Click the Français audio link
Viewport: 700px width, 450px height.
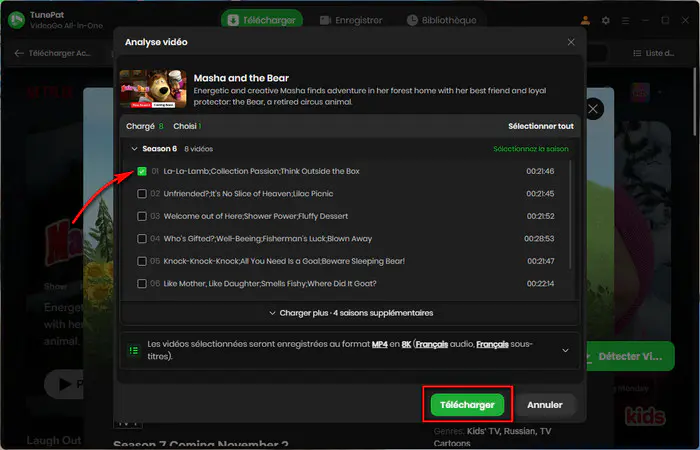point(432,344)
